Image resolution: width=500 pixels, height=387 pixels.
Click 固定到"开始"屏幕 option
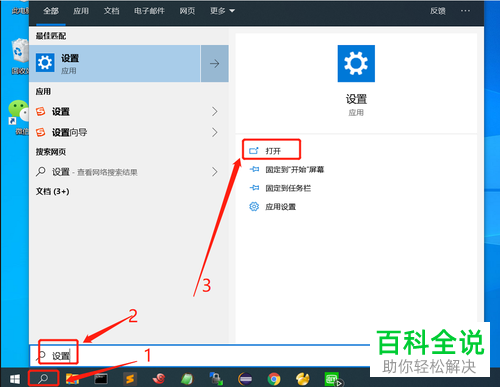pyautogui.click(x=295, y=170)
